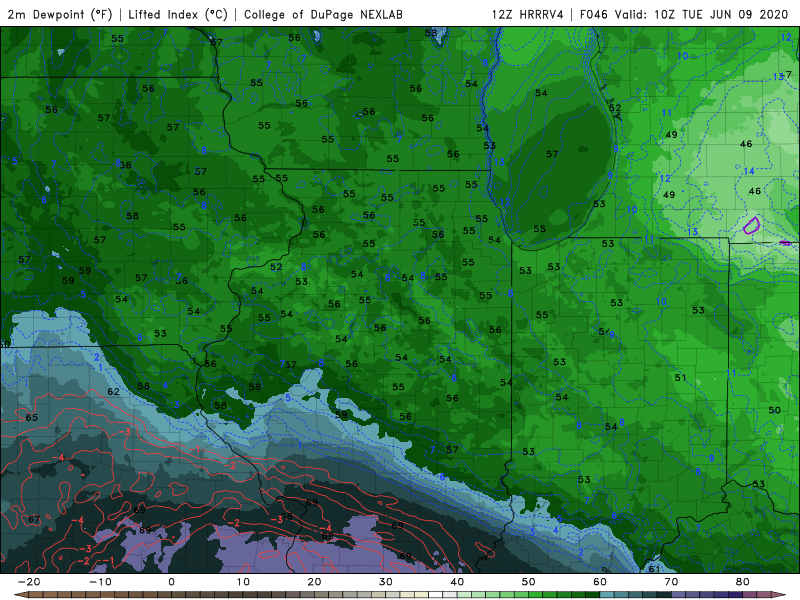
Task: Click the 'F046' forecast hour label
Action: pos(593,14)
